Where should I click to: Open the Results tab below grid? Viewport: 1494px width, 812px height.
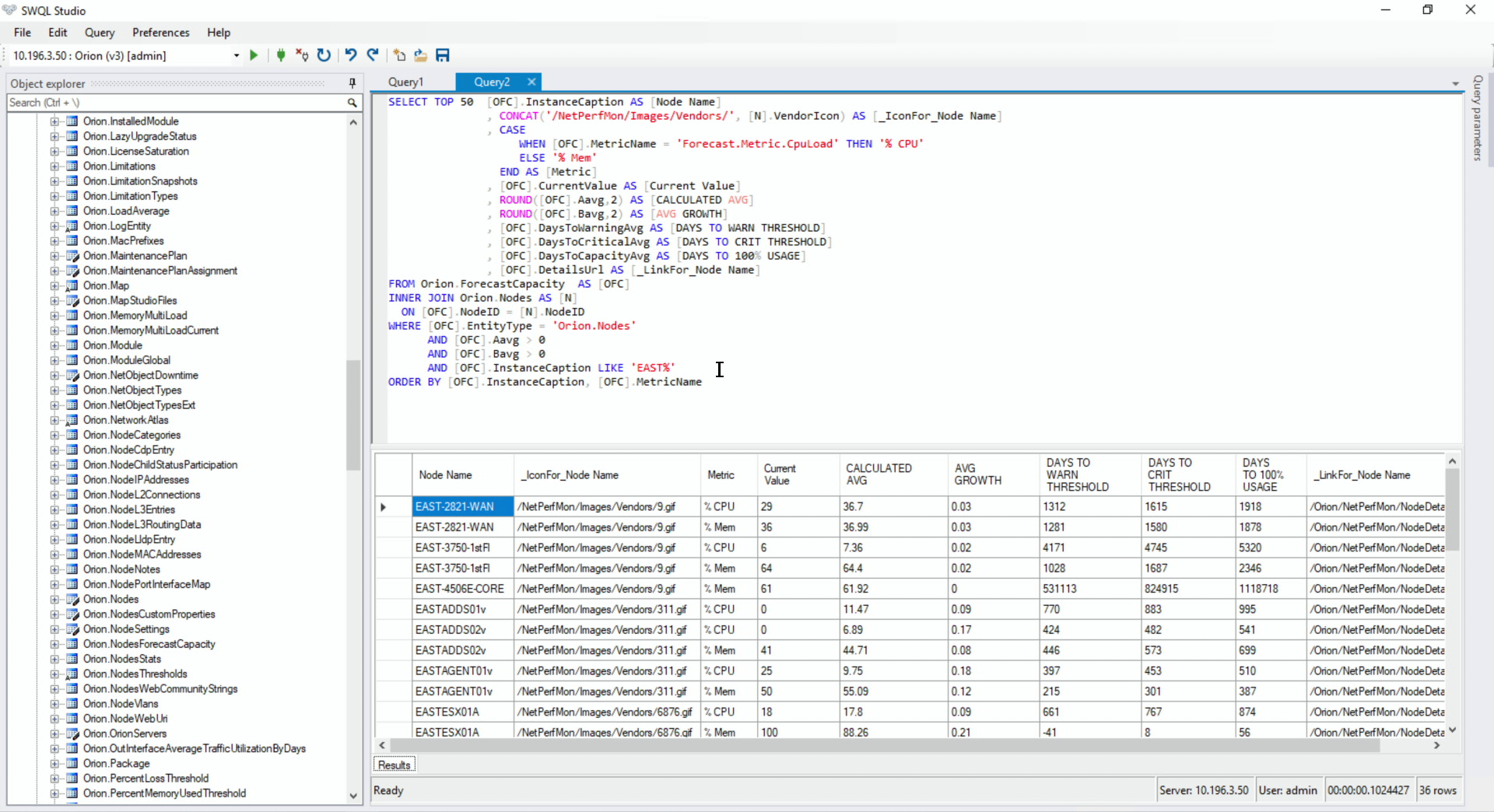click(x=394, y=765)
